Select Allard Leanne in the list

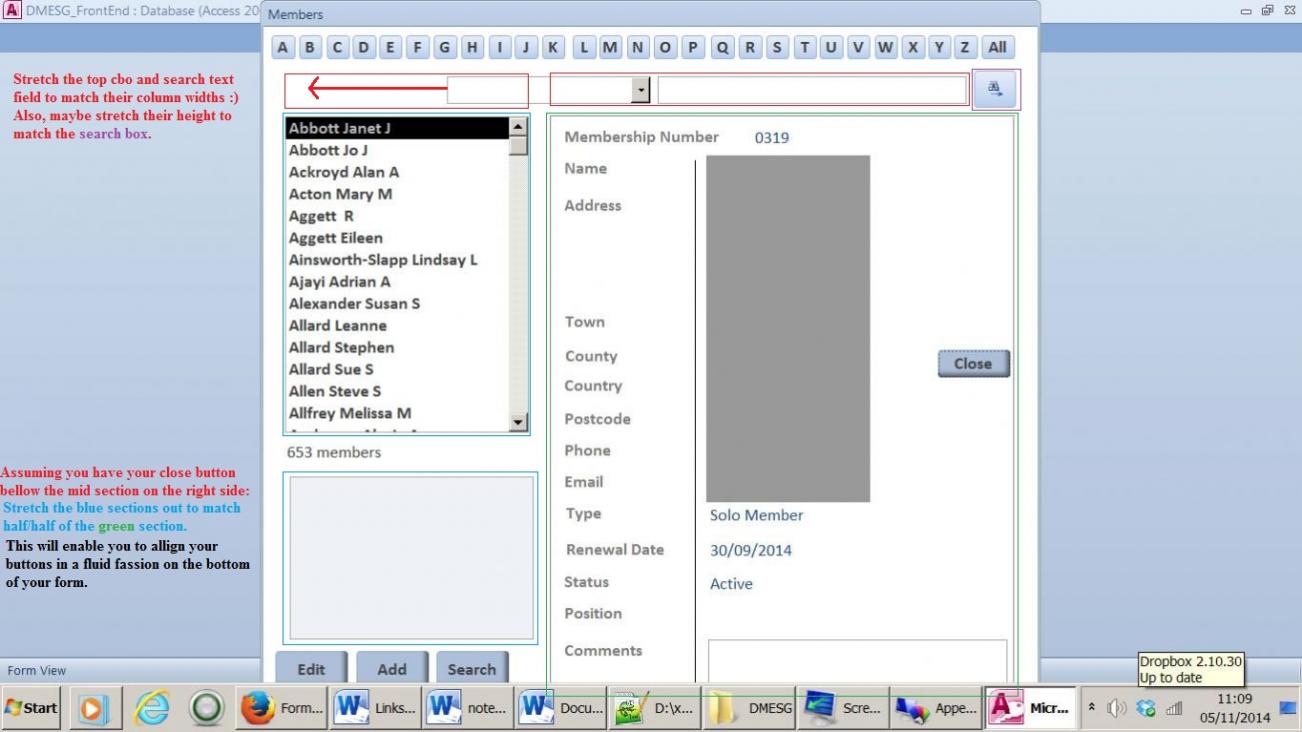397,325
